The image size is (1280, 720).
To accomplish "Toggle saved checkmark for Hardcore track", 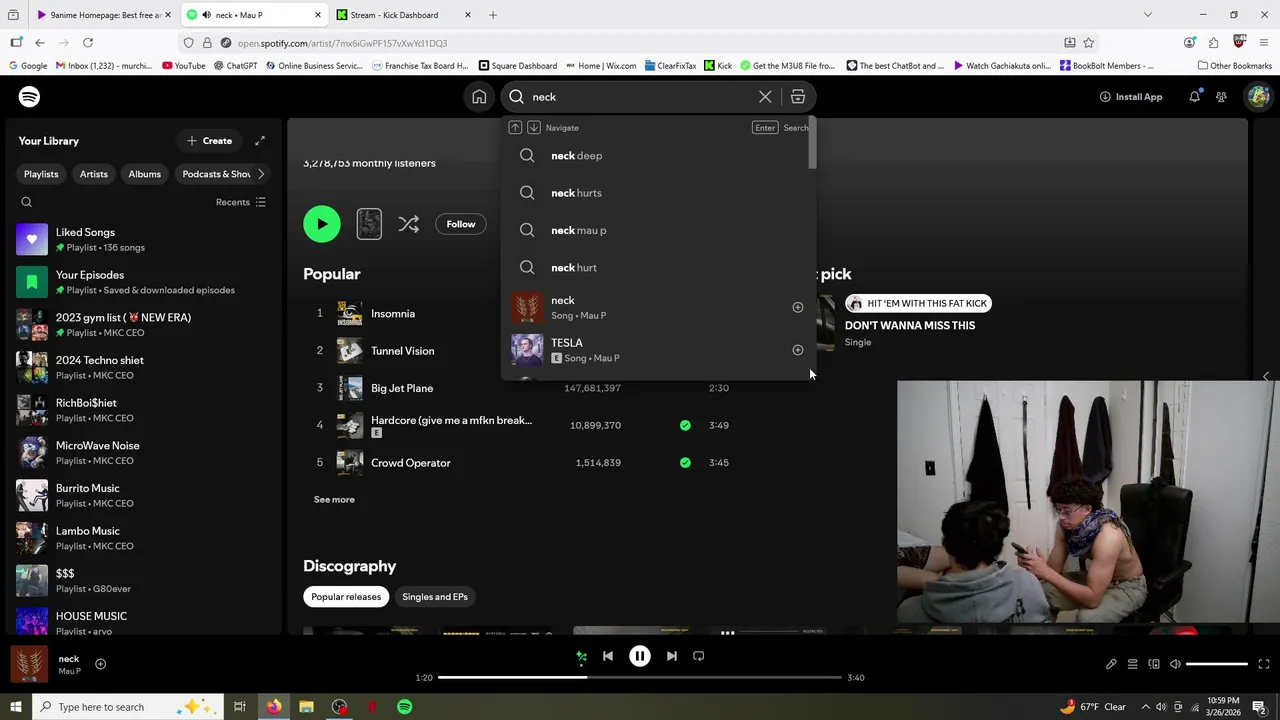I will (x=685, y=425).
